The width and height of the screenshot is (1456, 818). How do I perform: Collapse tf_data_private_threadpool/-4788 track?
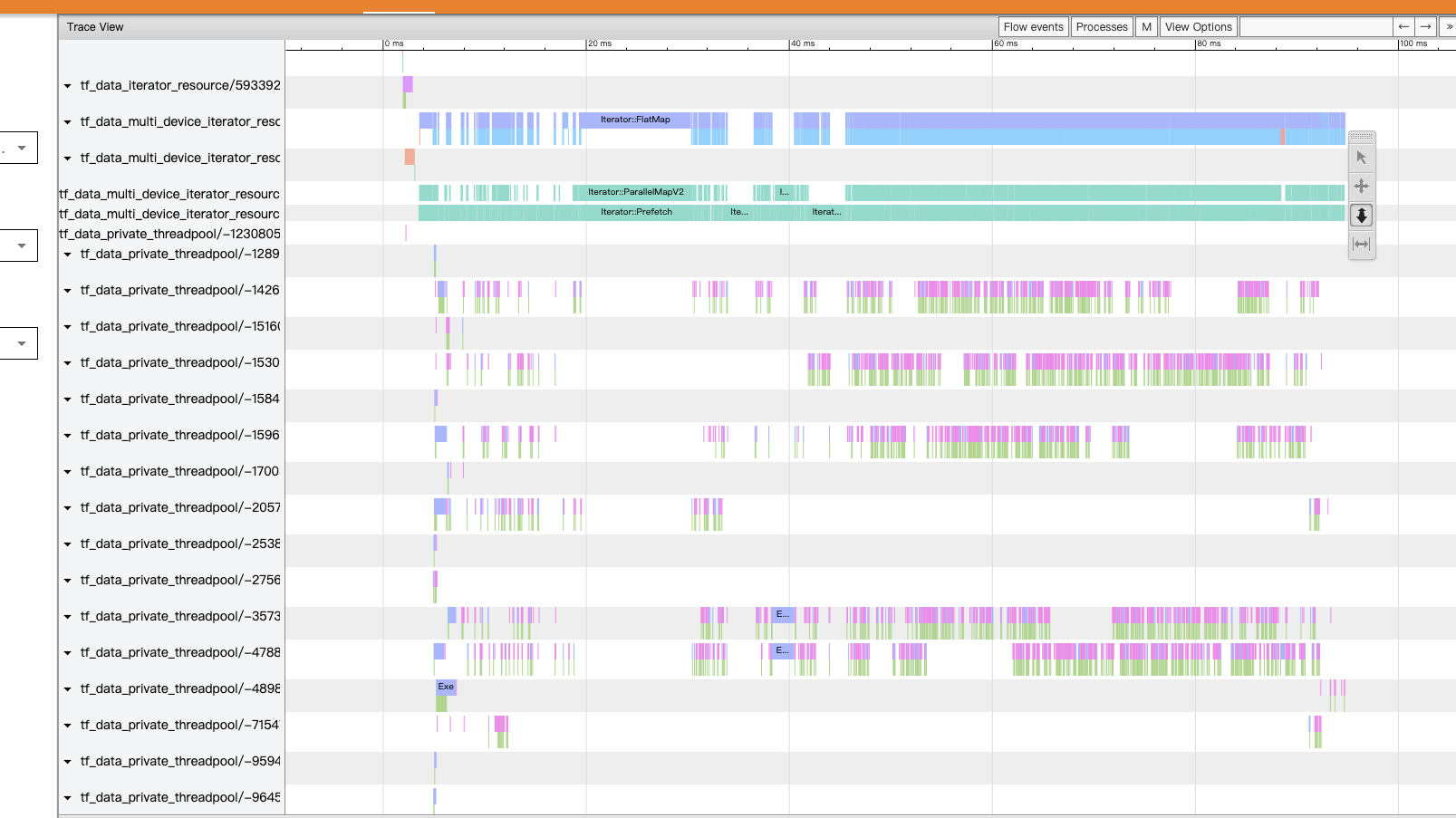pos(68,653)
